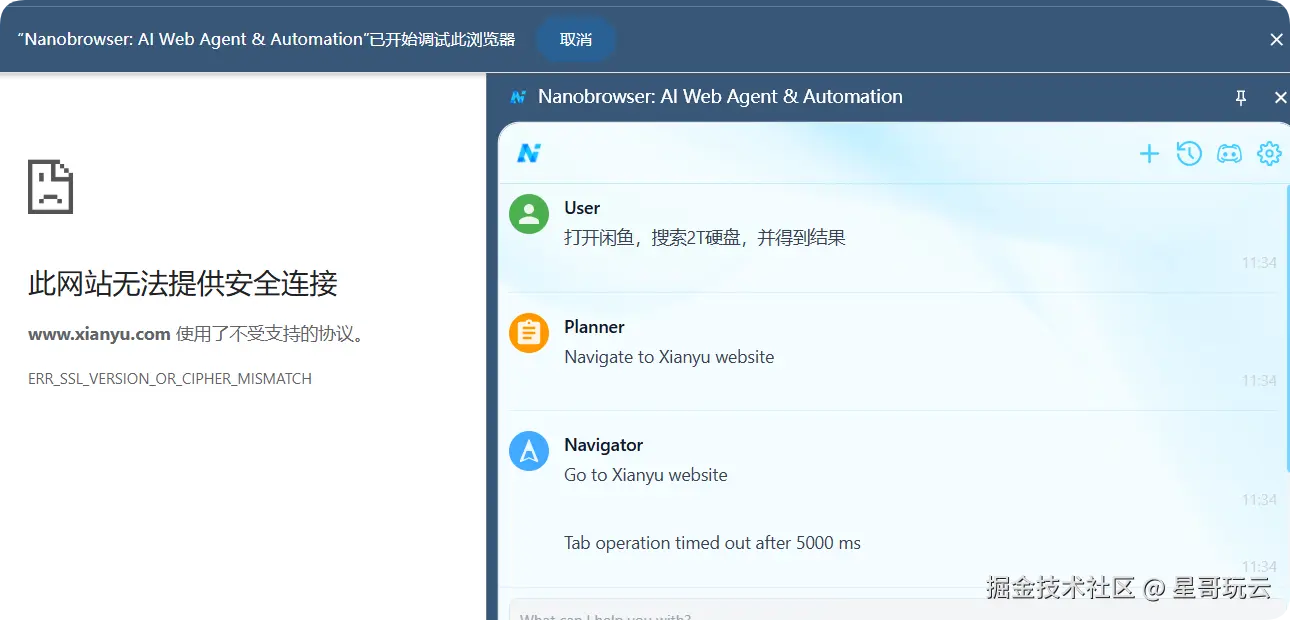Image resolution: width=1290 pixels, height=620 pixels.
Task: Click the Nanobrowser logo in chat header
Action: point(529,153)
